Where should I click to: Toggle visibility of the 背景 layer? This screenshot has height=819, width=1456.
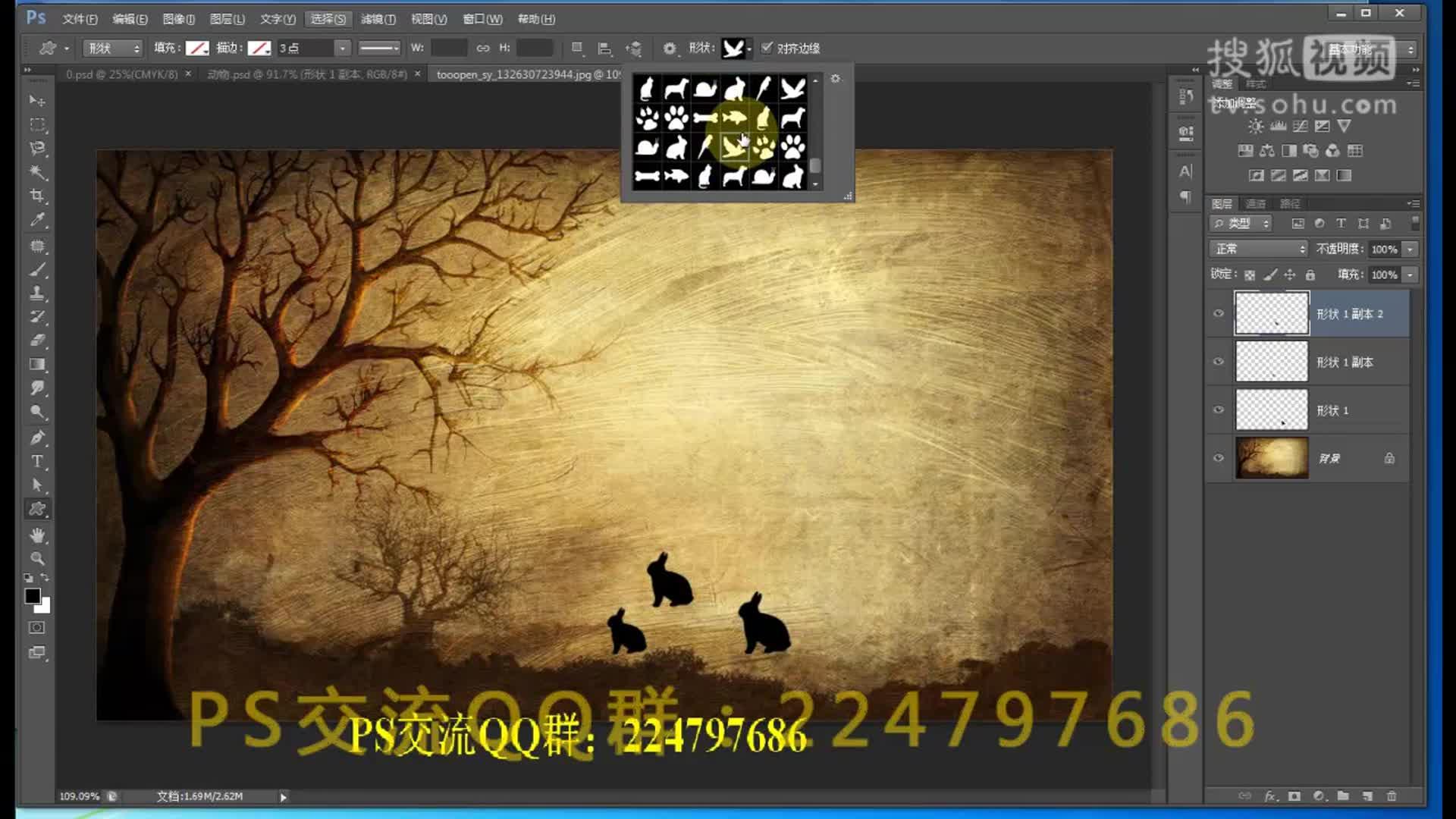[1219, 458]
